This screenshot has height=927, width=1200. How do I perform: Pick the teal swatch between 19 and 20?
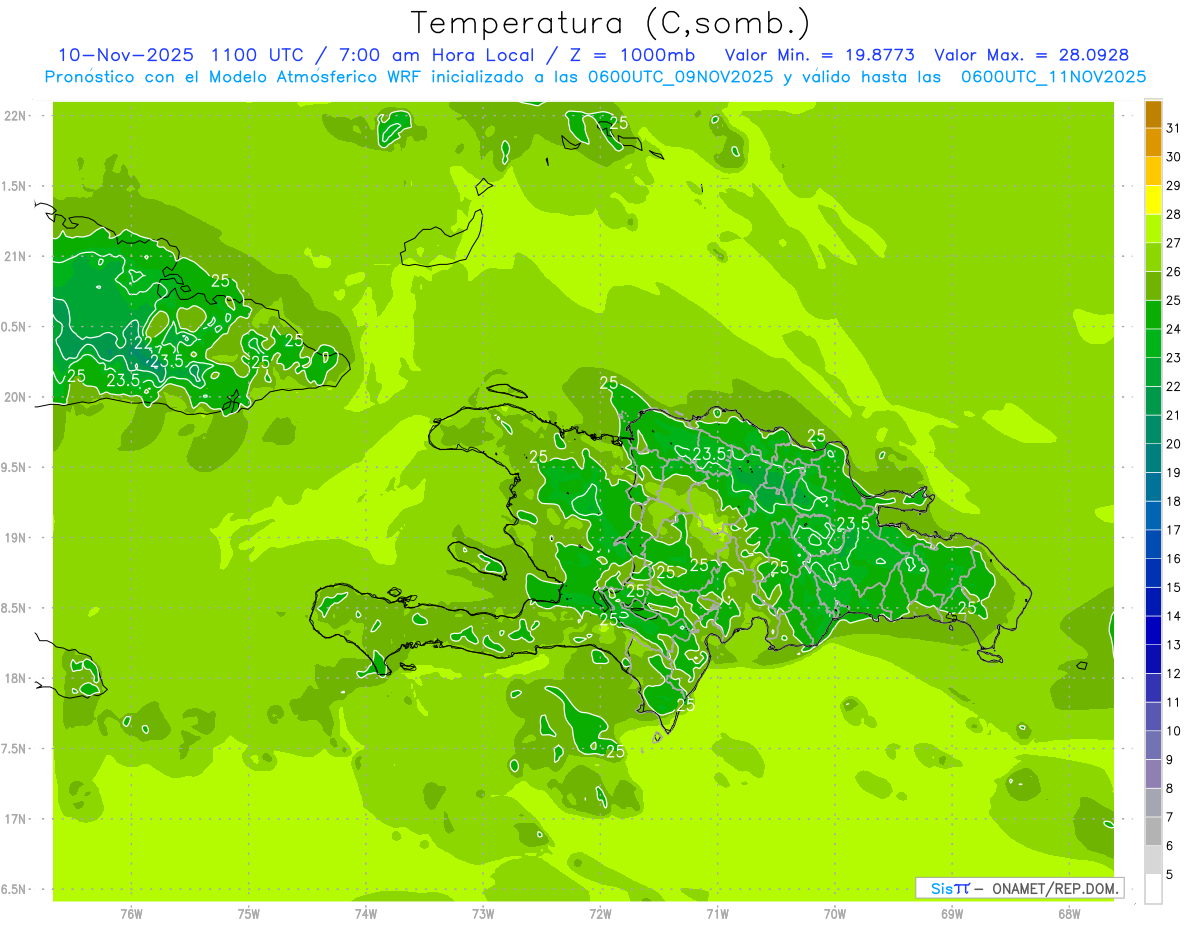point(1153,458)
